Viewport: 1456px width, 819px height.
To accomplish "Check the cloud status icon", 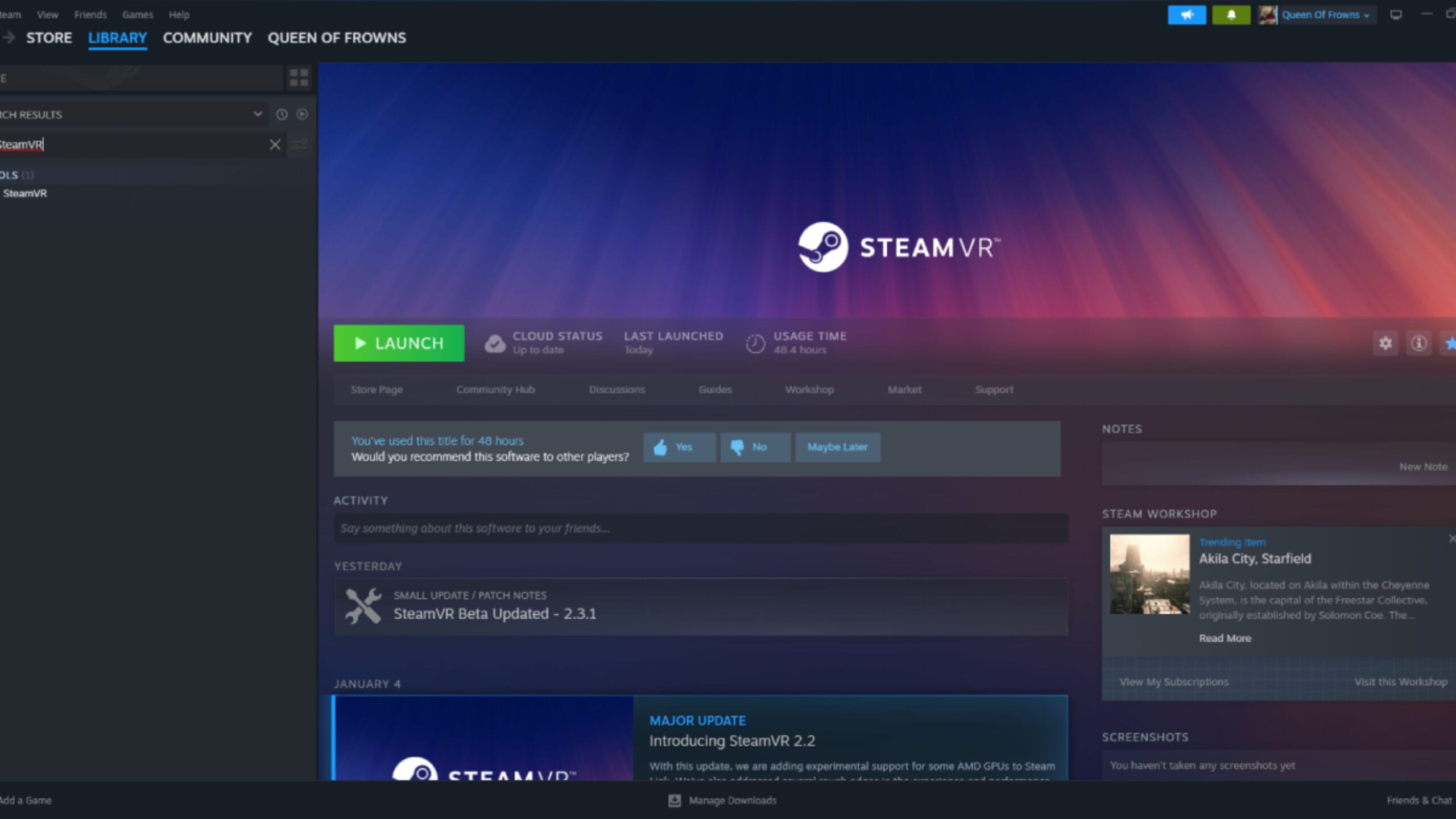I will point(495,344).
